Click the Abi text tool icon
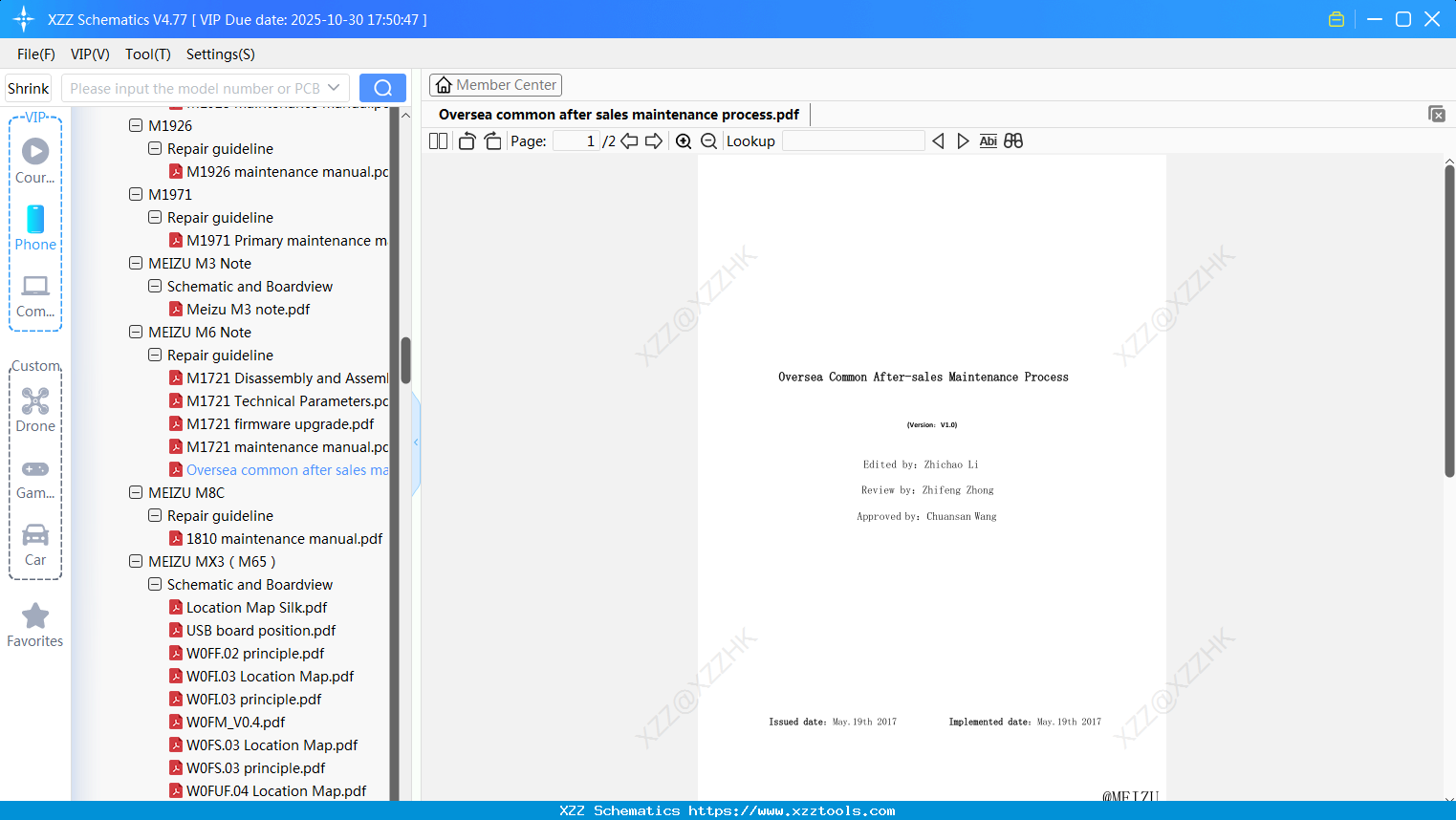The width and height of the screenshot is (1456, 820). 988,141
